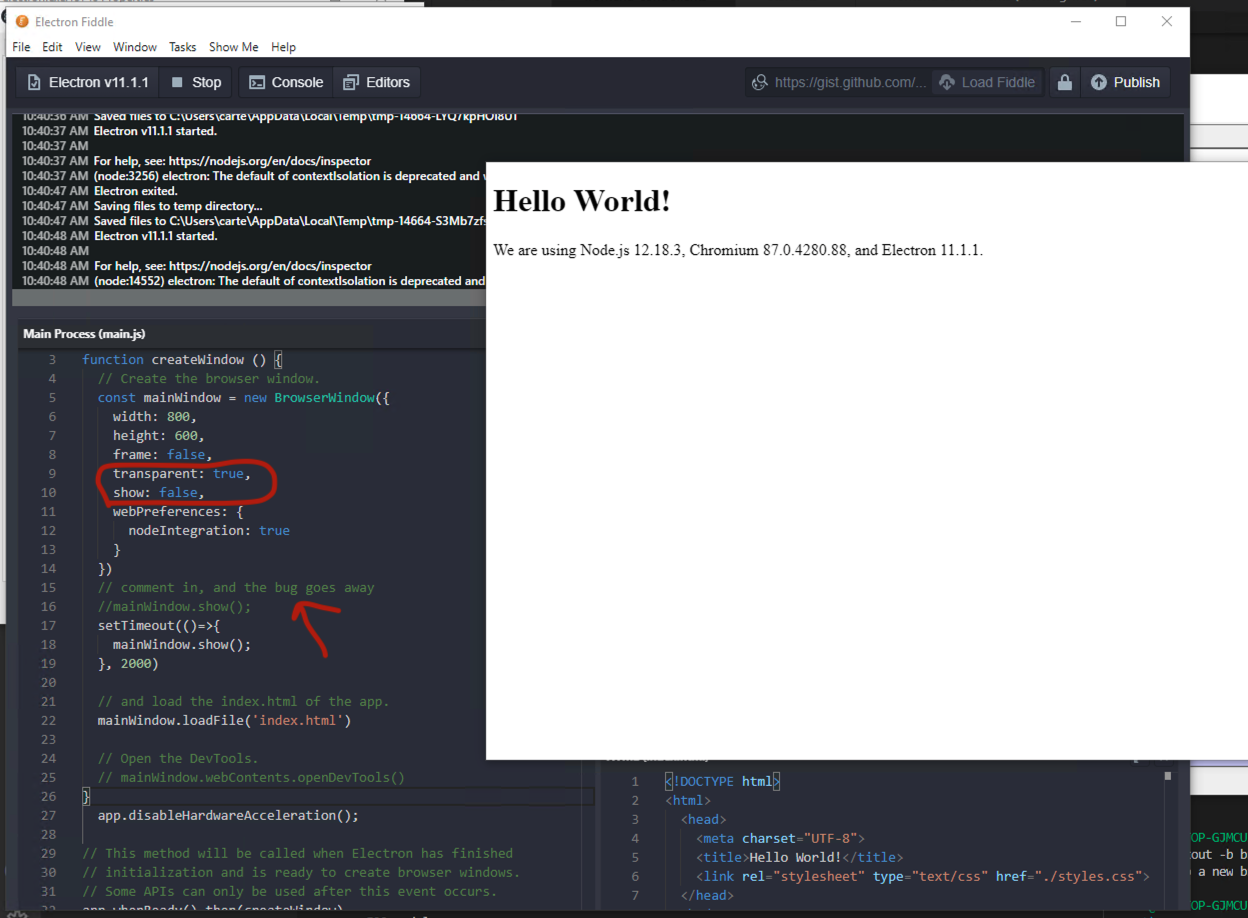1248x918 pixels.
Task: Toggle the Console panel
Action: click(x=286, y=82)
